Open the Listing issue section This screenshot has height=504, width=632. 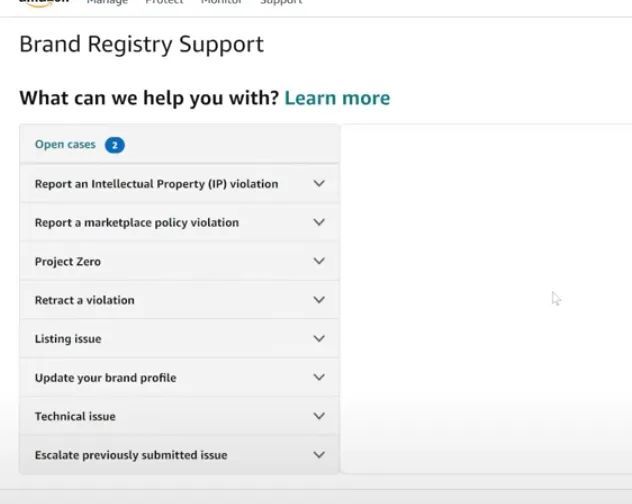pyautogui.click(x=68, y=339)
